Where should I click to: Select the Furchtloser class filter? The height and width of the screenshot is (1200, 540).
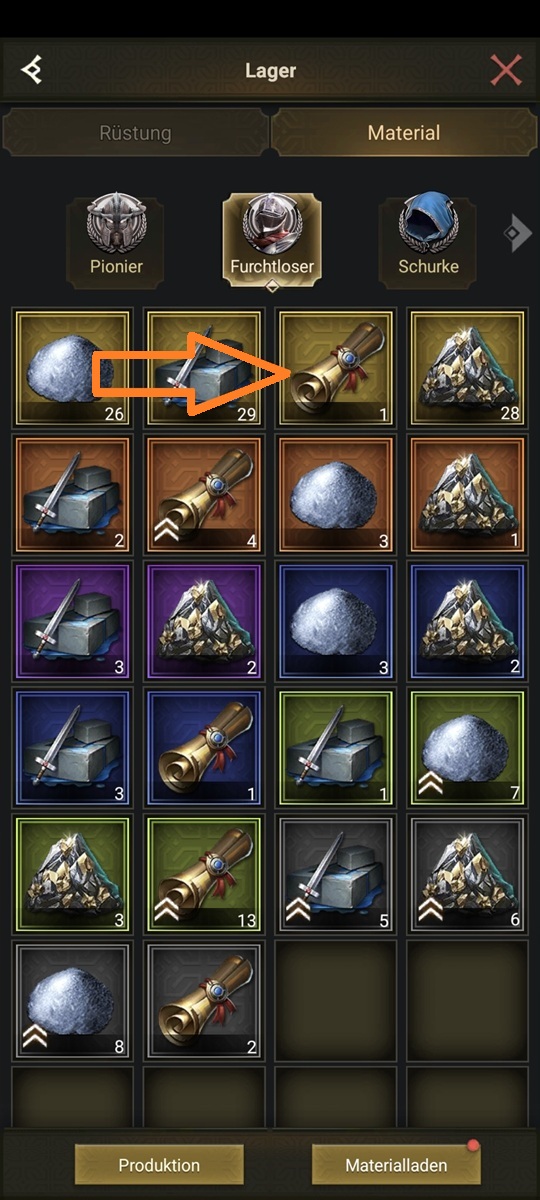[272, 240]
